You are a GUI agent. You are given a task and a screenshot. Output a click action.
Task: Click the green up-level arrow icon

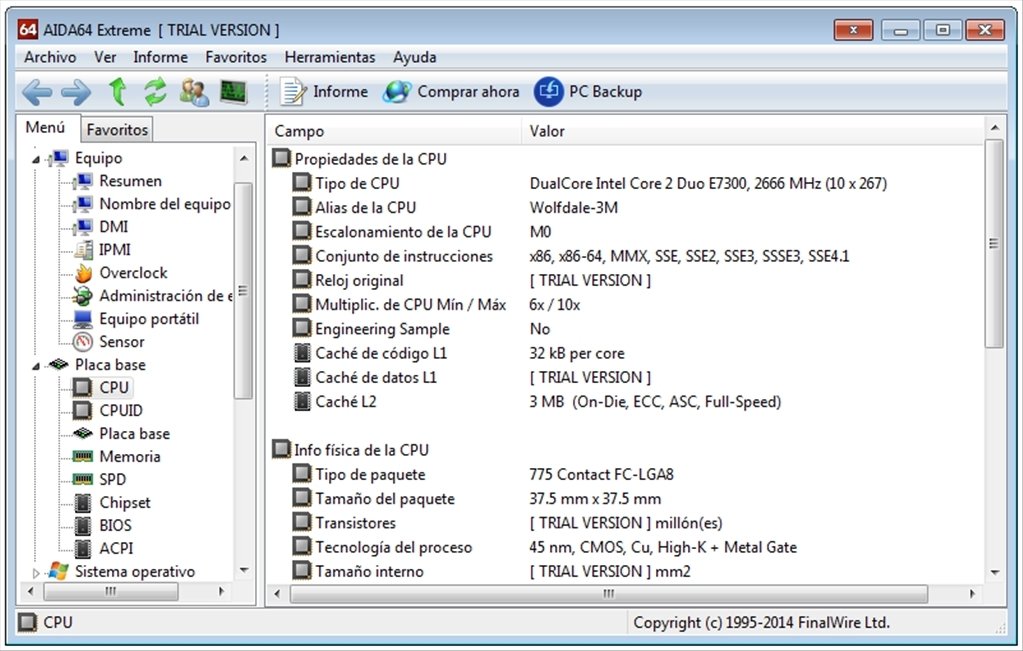click(117, 91)
